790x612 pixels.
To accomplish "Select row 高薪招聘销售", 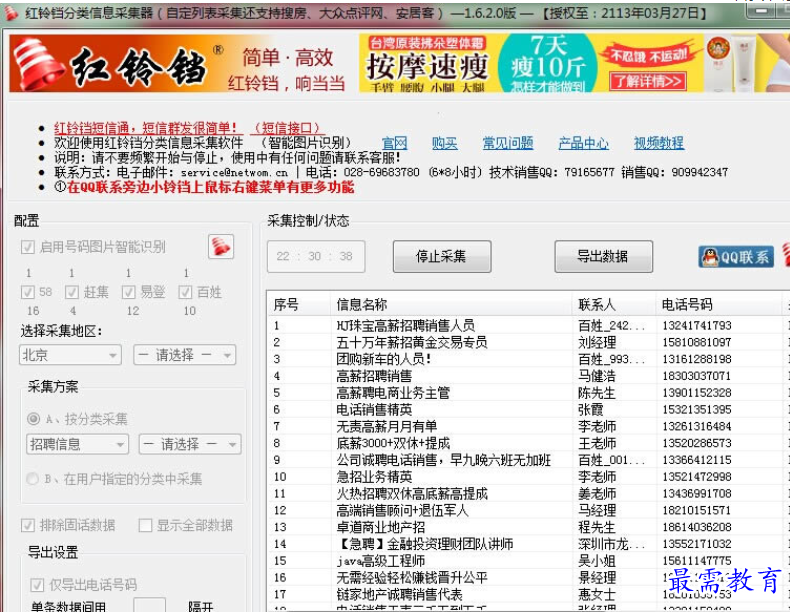I will click(x=528, y=376).
